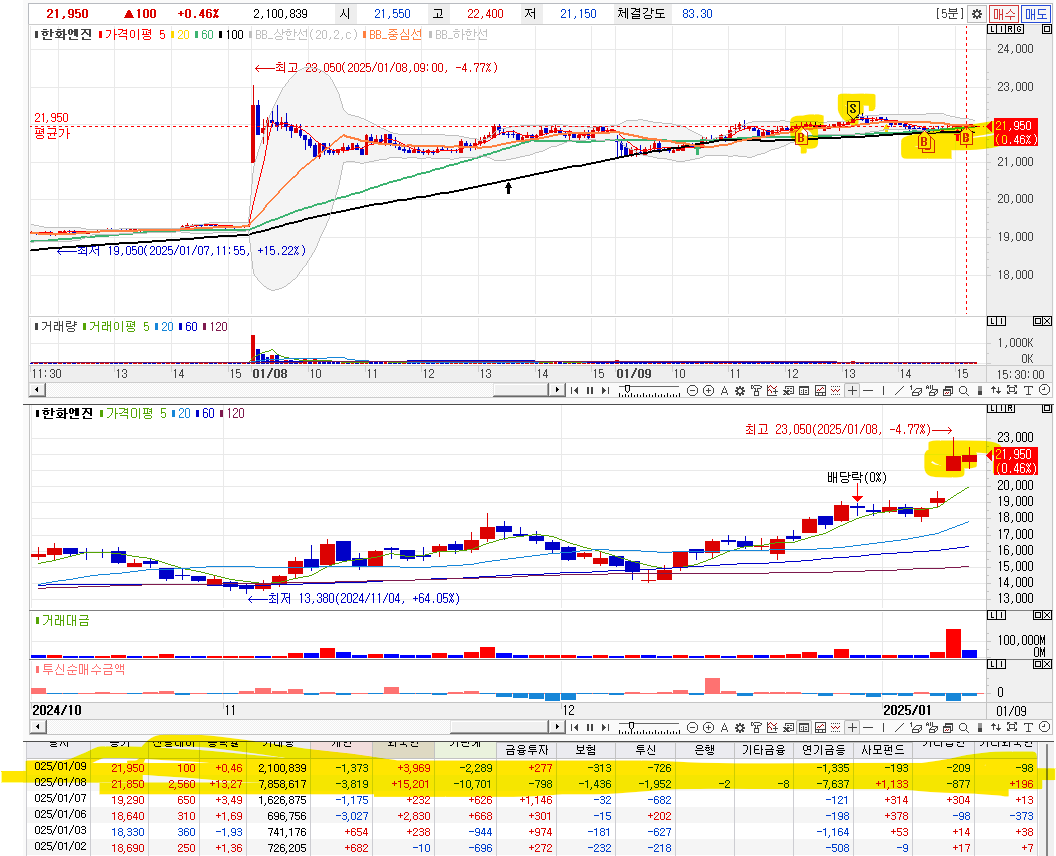Select the 025/01/02 row date
This screenshot has width=1056, height=856.
60,847
